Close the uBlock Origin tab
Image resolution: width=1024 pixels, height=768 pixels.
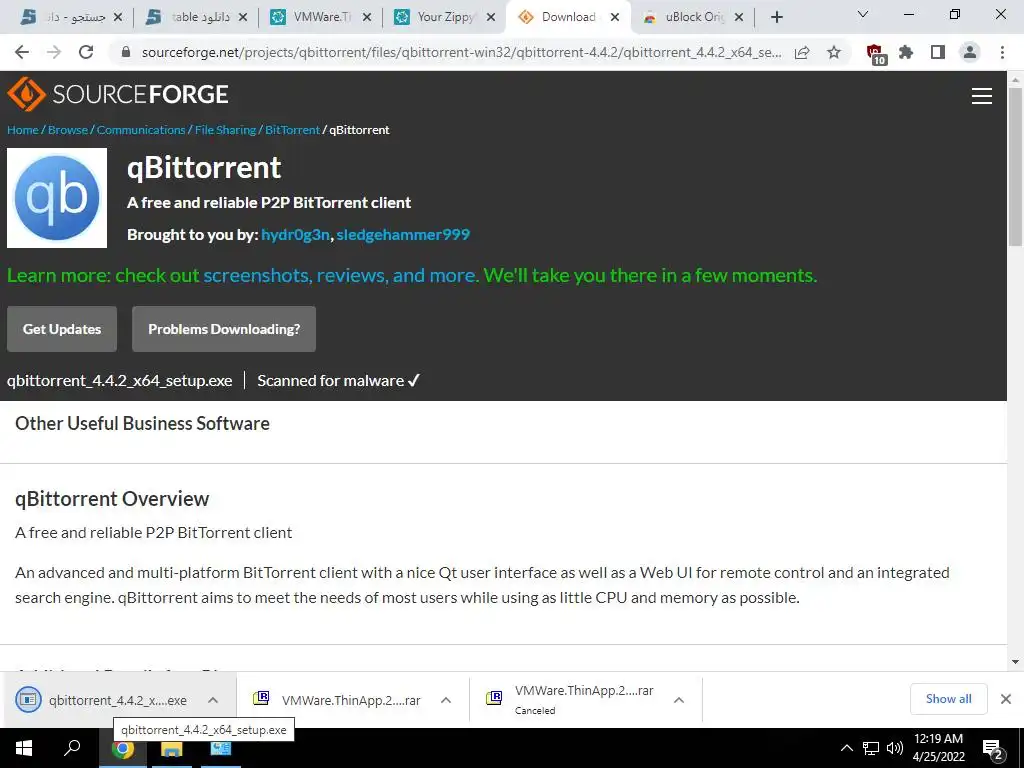739,18
